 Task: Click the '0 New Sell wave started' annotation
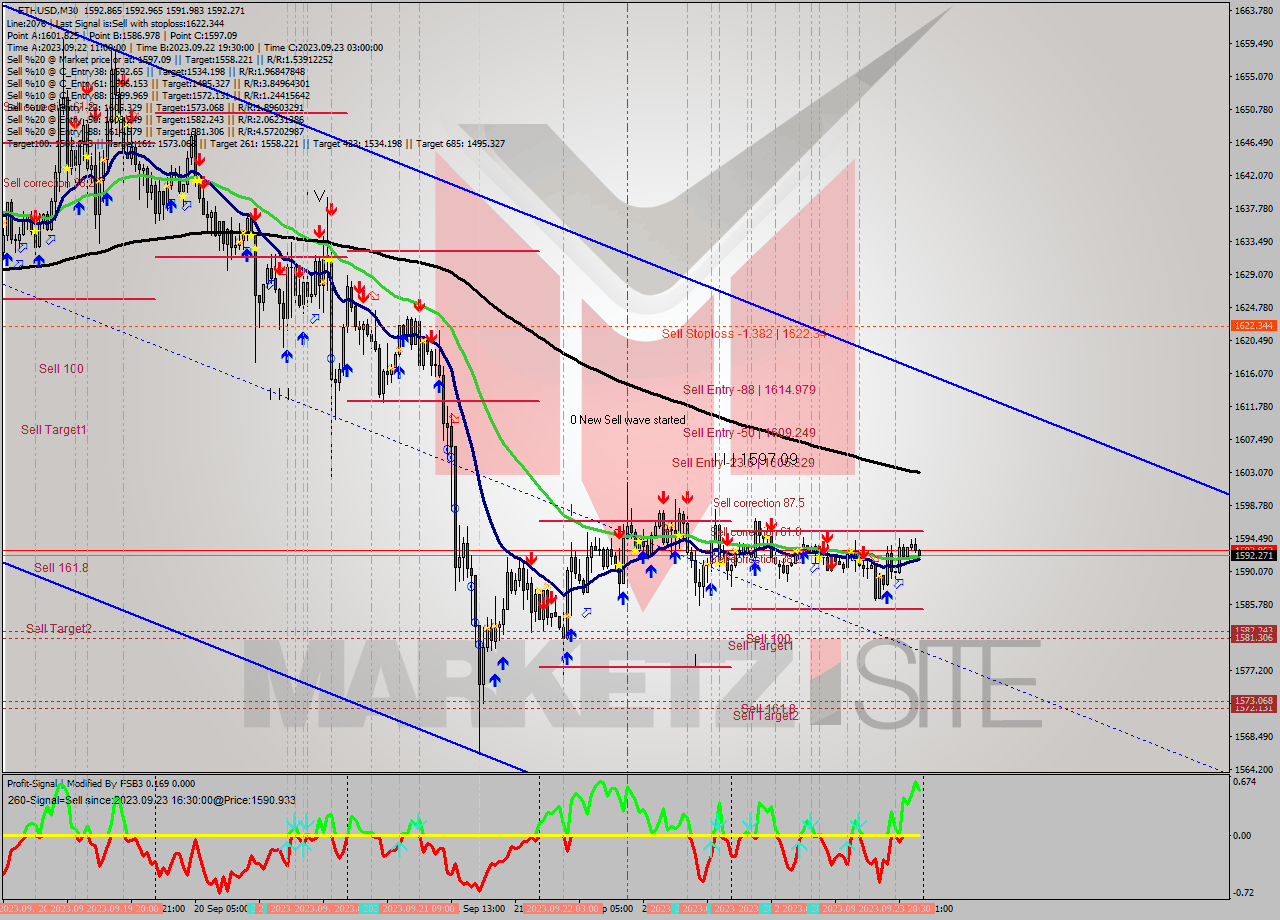628,420
